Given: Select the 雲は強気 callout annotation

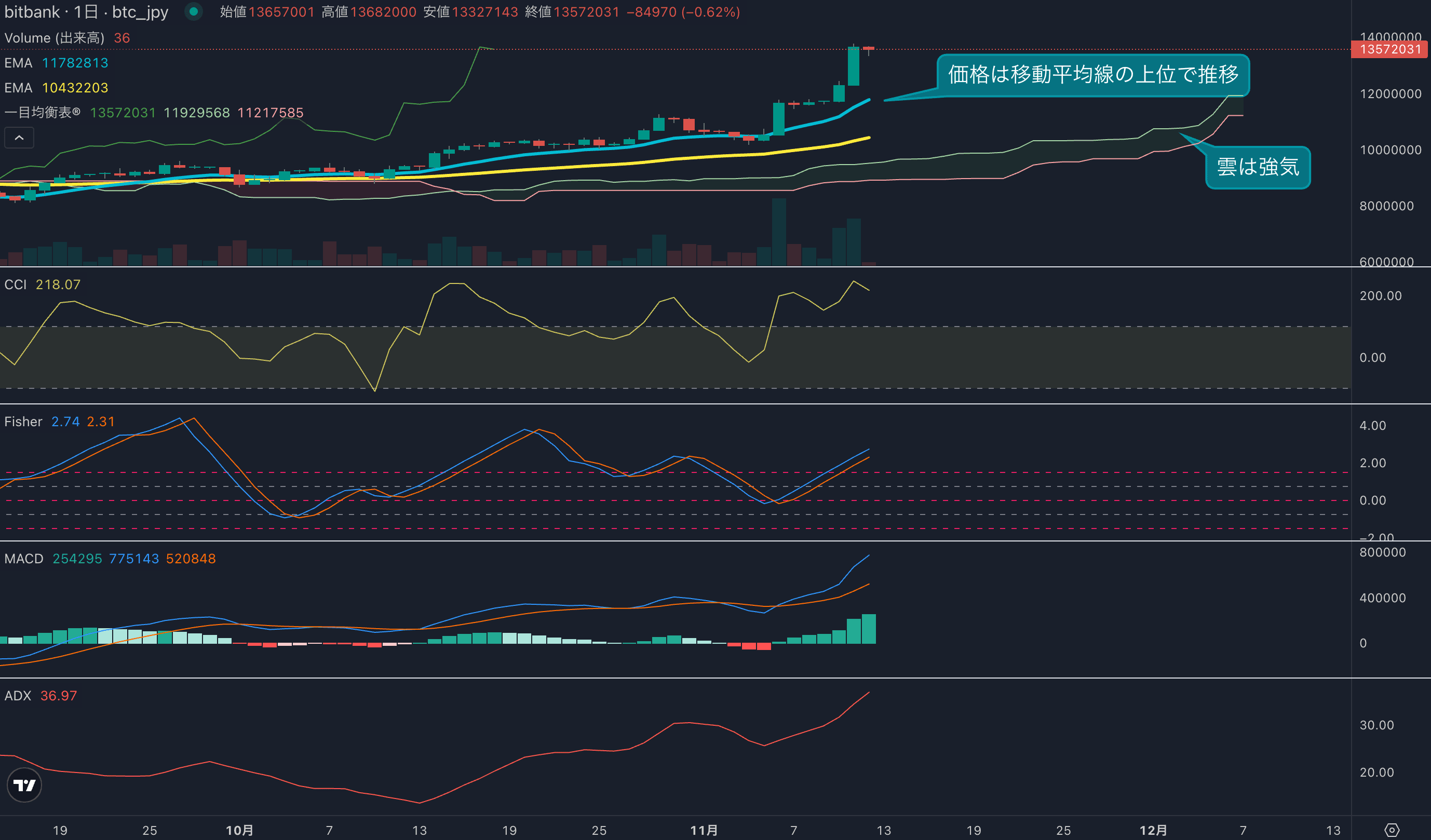Looking at the screenshot, I should click(x=1257, y=167).
